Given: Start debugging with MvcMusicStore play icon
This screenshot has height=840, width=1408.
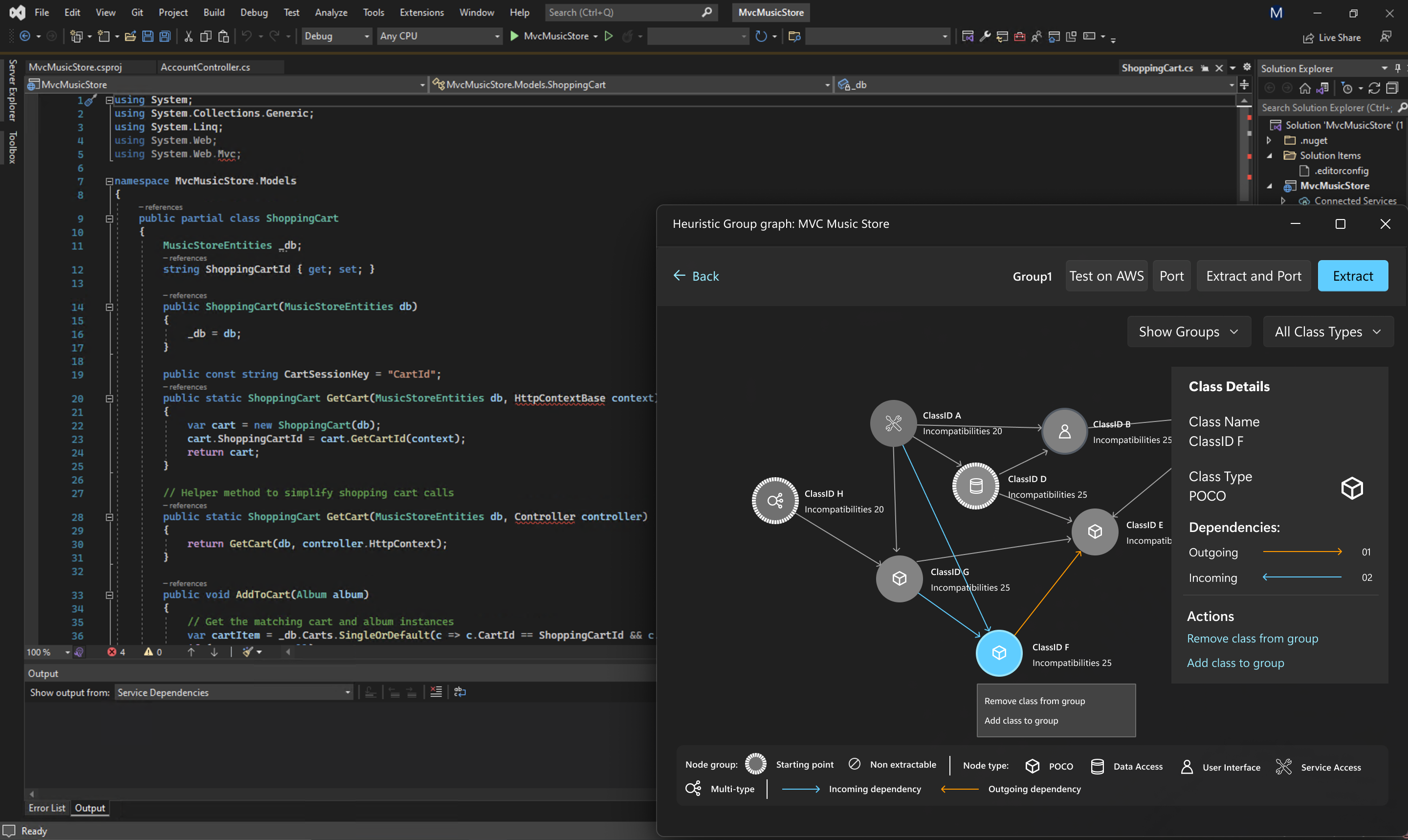Looking at the screenshot, I should pos(514,36).
